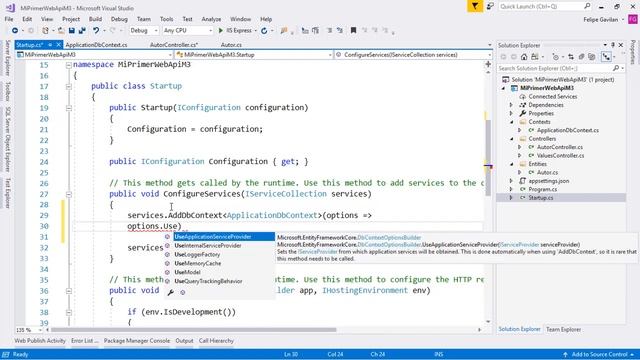Collapse the ConfigureServices method at line 27

click(x=69, y=194)
